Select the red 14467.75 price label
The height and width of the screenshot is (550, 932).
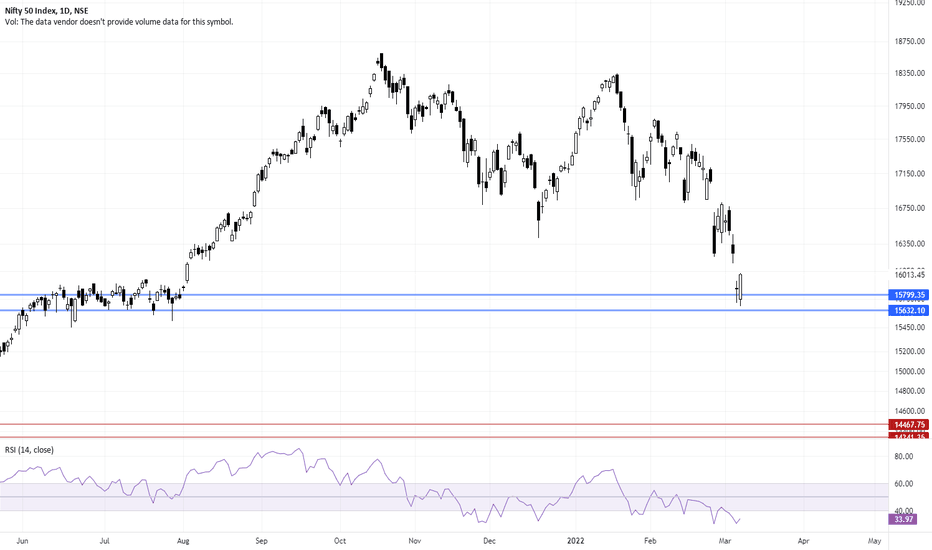(909, 425)
